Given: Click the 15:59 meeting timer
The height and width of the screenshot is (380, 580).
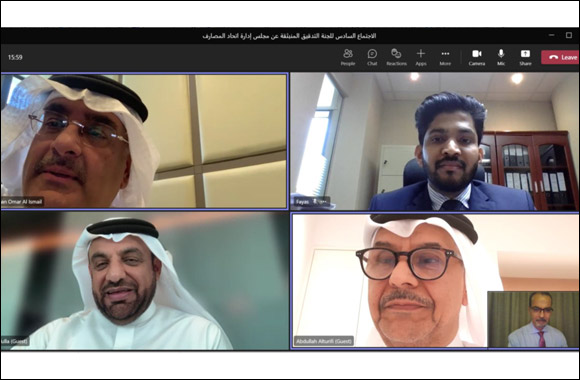Looking at the screenshot, I should click(15, 57).
